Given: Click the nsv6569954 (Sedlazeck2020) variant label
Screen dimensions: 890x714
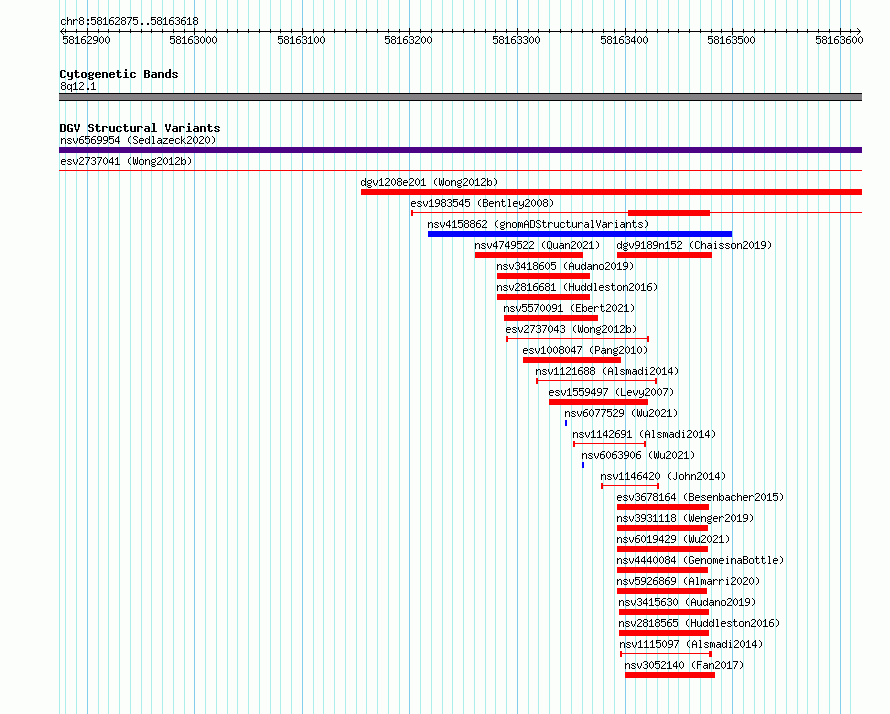Looking at the screenshot, I should 138,140.
